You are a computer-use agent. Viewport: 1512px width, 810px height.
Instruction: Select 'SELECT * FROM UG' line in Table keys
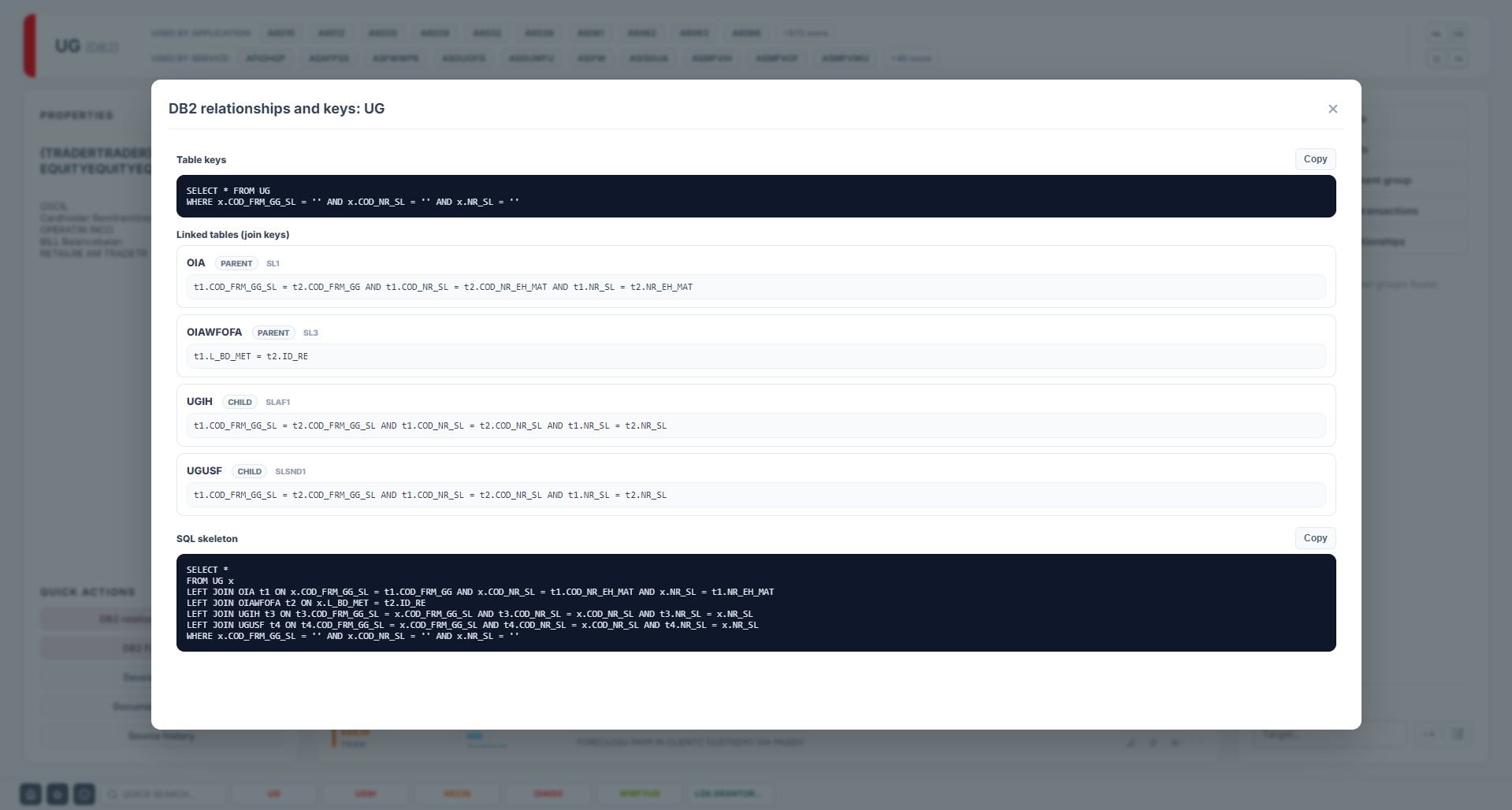228,191
